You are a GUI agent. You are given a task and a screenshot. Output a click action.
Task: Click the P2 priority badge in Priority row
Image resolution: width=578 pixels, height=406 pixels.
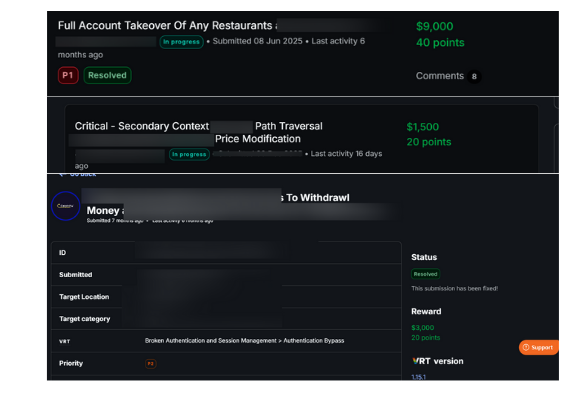pos(151,364)
